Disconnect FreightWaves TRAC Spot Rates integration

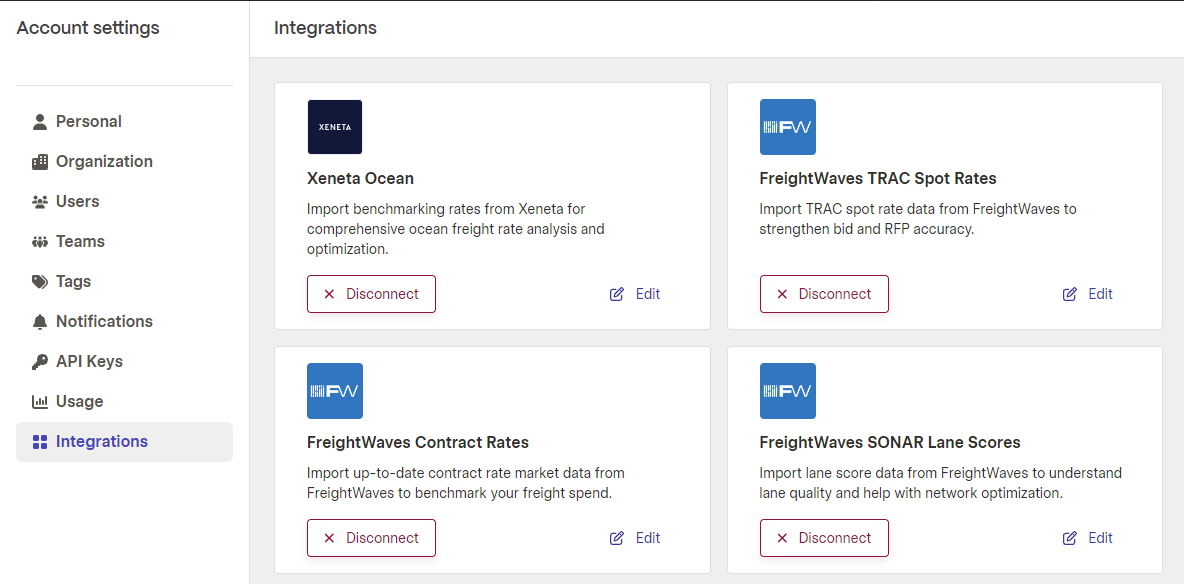pyautogui.click(x=824, y=294)
